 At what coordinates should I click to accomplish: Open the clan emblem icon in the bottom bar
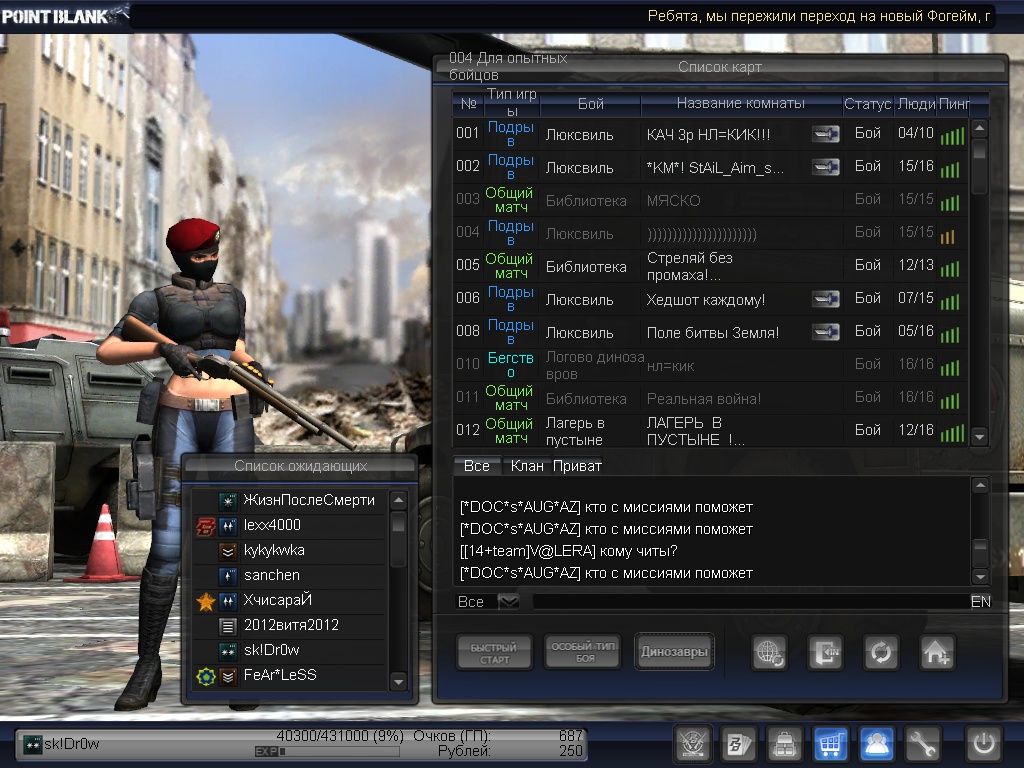[x=692, y=743]
